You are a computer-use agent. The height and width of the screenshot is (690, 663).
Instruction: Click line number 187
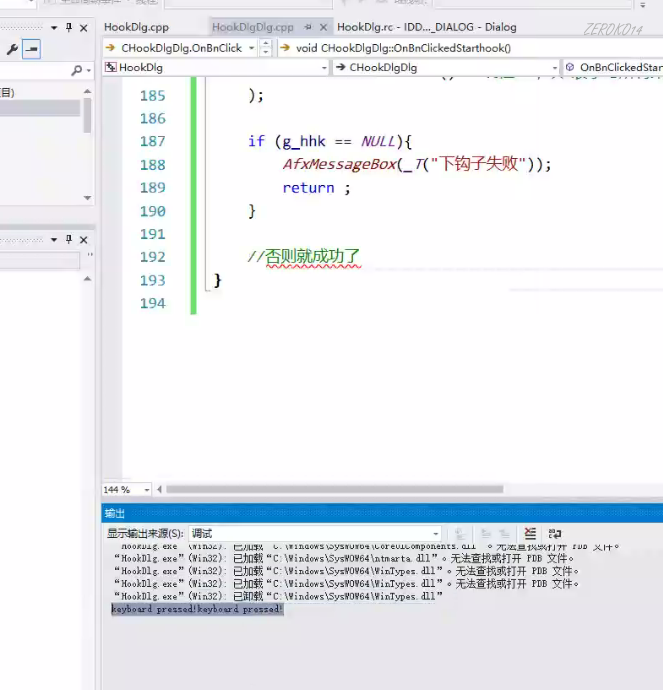[x=152, y=141]
